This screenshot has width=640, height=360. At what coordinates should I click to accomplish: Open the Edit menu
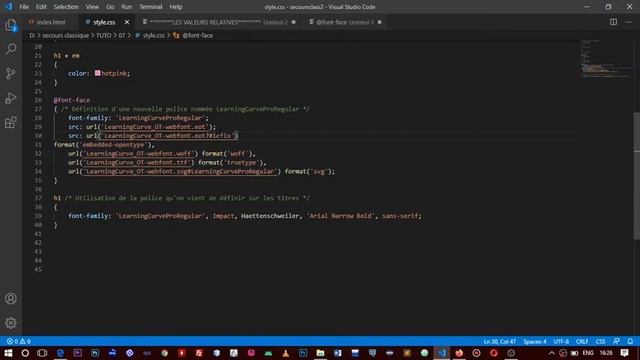[41, 7]
